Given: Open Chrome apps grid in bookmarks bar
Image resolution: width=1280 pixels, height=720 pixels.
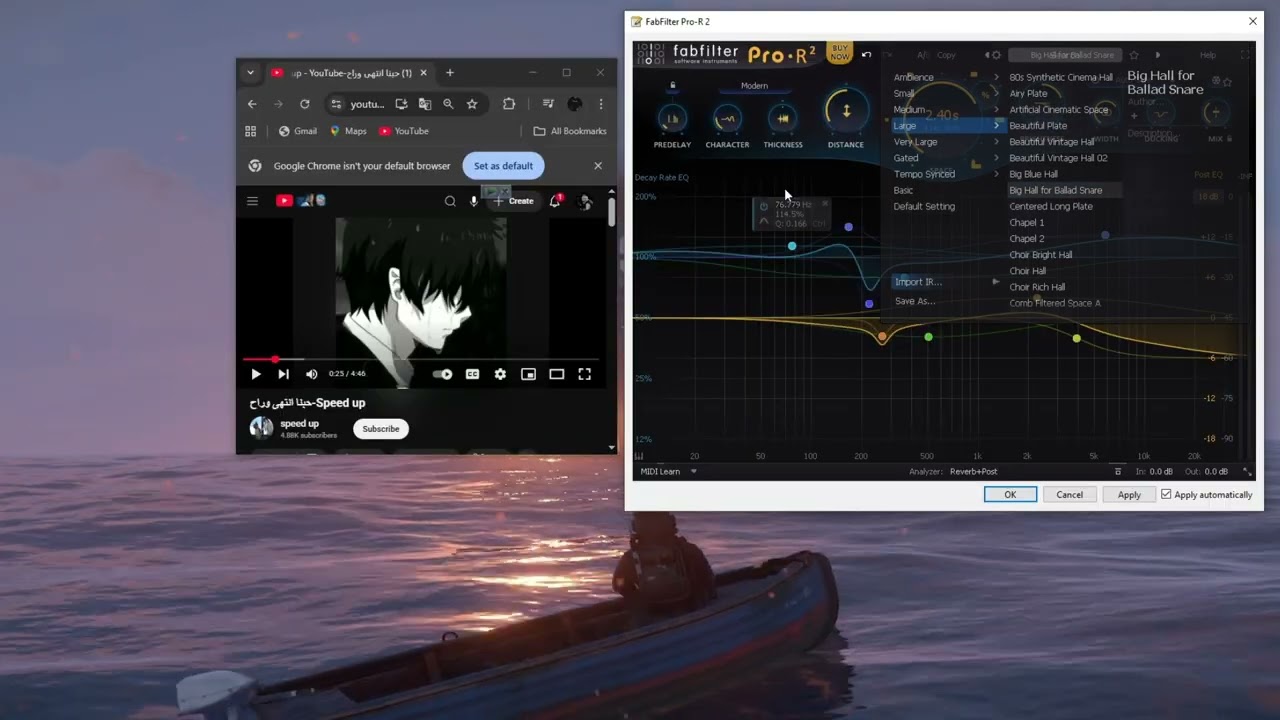Looking at the screenshot, I should pos(251,131).
